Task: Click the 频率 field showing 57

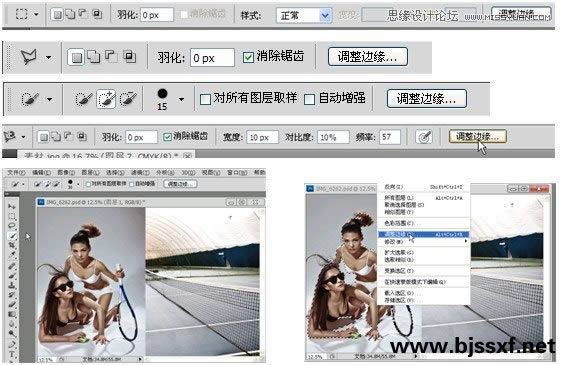Action: [x=390, y=137]
